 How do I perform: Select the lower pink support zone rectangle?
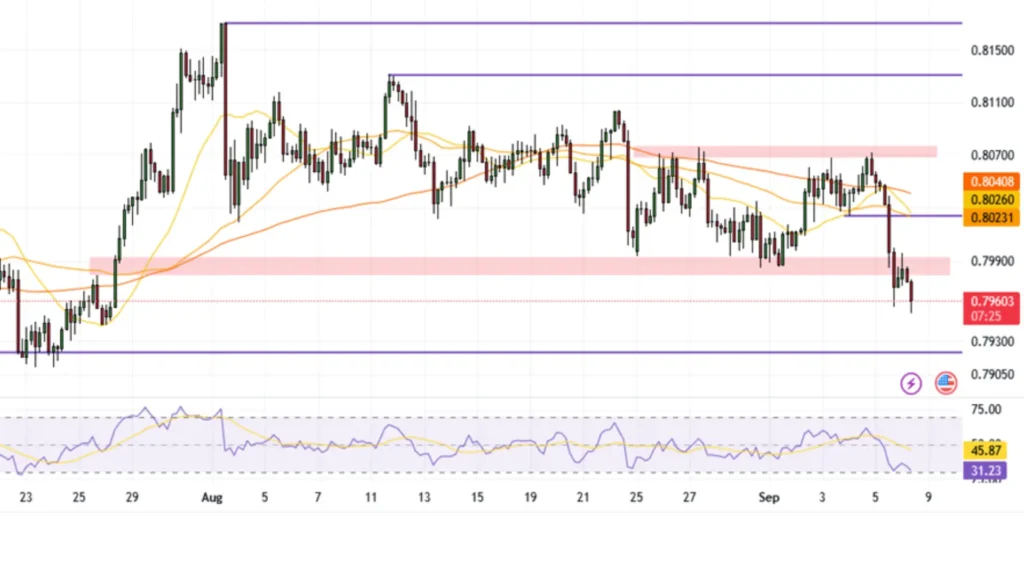pyautogui.click(x=500, y=265)
